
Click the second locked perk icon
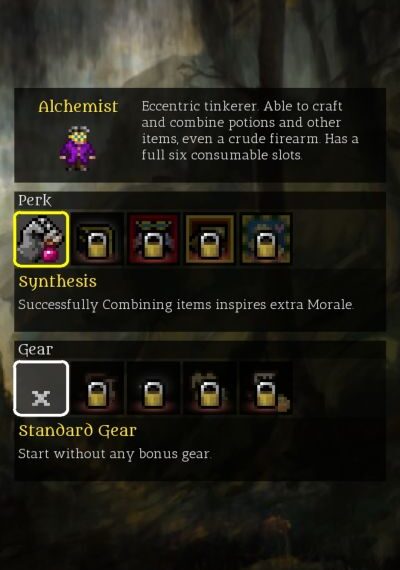[97, 239]
